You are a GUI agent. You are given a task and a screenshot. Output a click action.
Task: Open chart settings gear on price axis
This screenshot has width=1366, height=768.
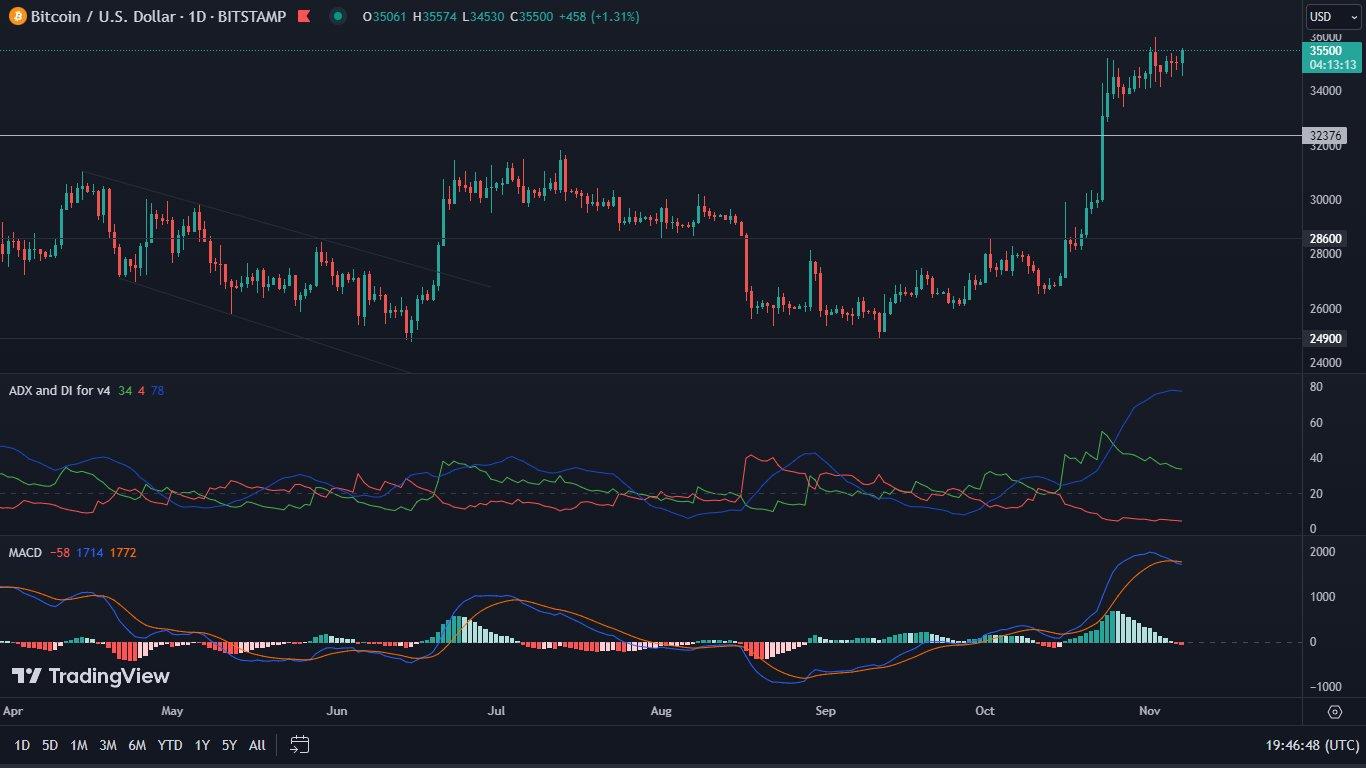point(1334,712)
